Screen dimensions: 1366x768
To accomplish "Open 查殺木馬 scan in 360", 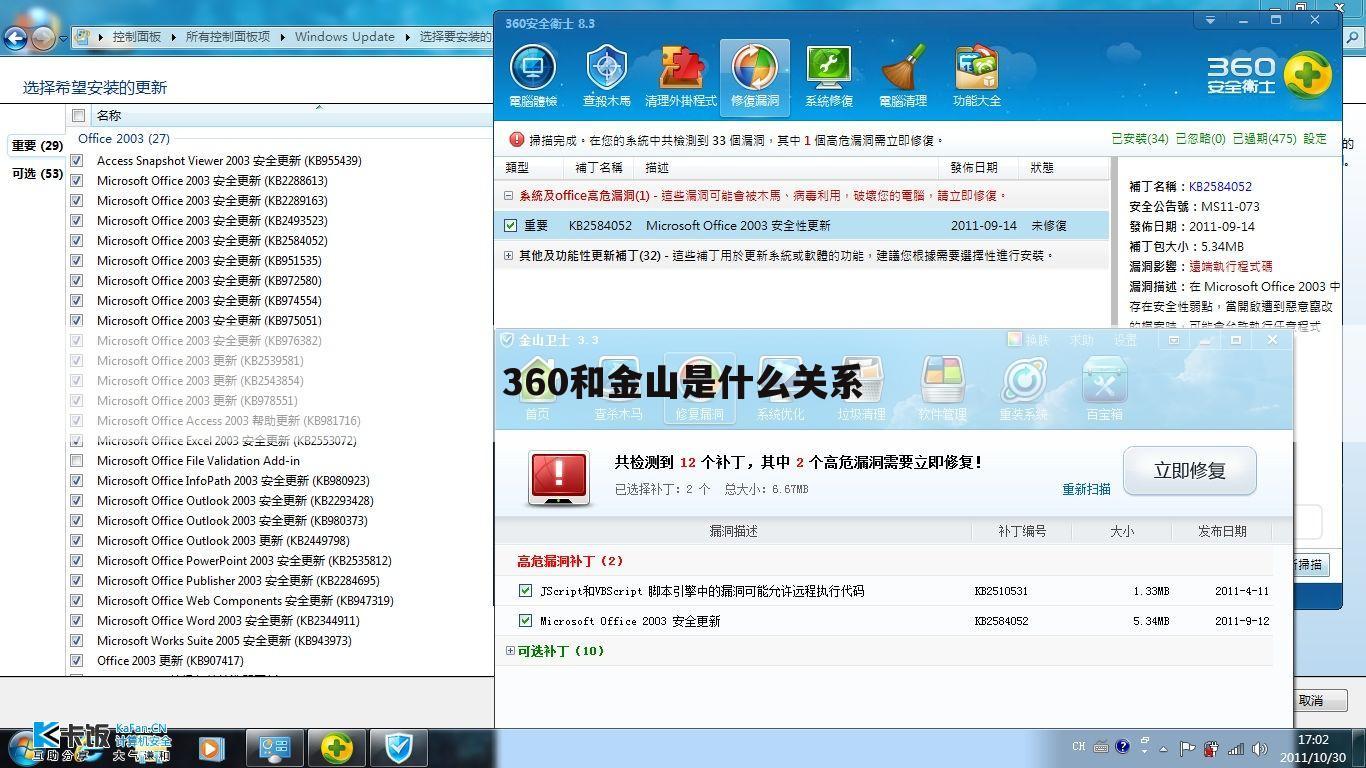I will point(606,77).
